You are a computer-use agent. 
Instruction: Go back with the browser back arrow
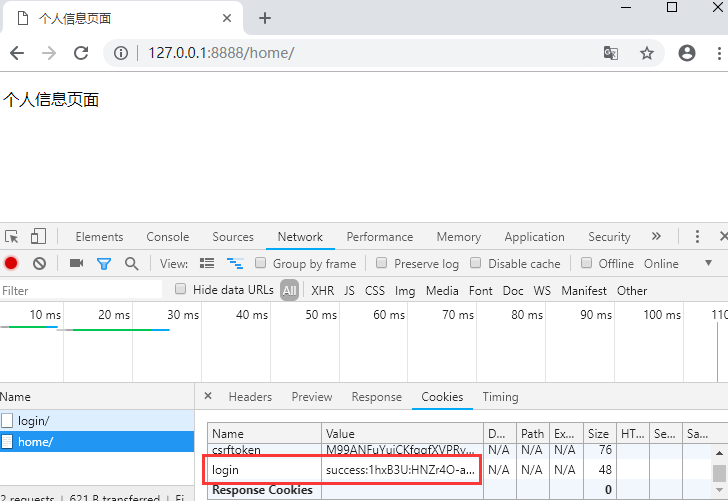tap(17, 53)
